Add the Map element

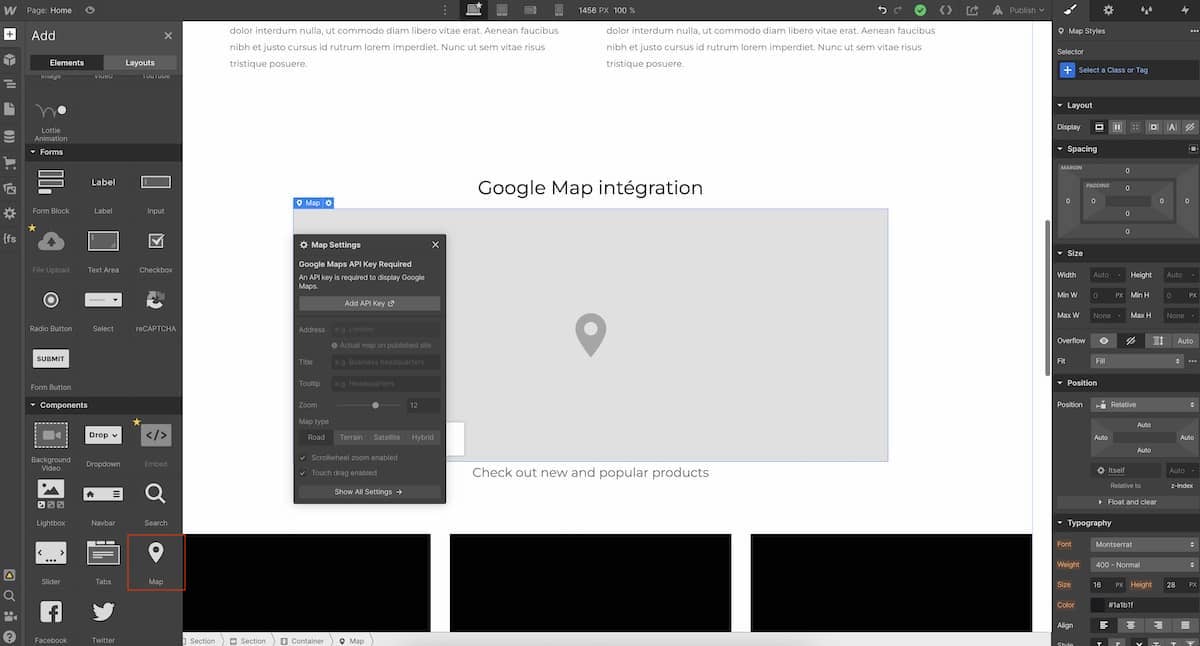click(156, 562)
